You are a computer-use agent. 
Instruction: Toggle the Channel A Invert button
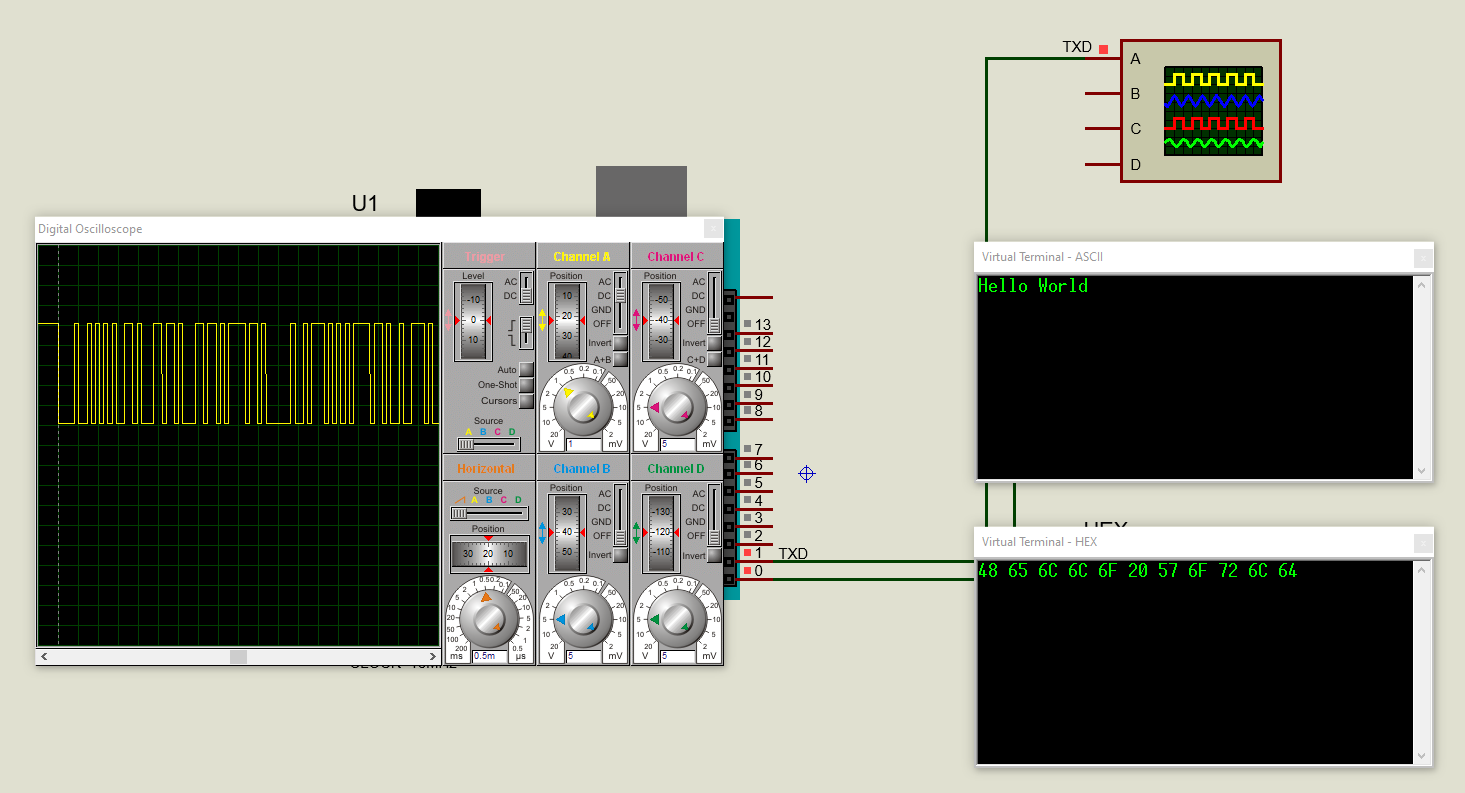[x=620, y=343]
